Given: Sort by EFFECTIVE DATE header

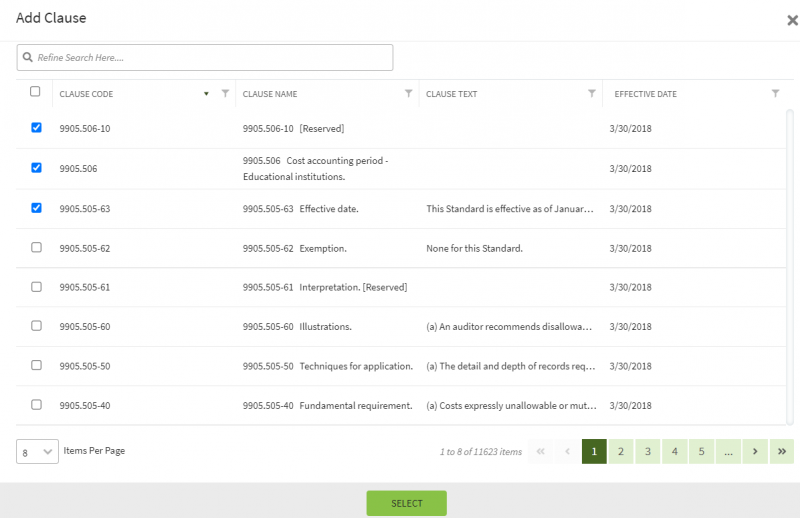Looking at the screenshot, I should coord(645,94).
